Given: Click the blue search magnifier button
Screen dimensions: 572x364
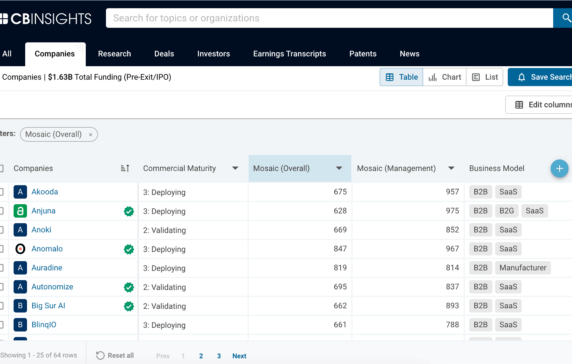Looking at the screenshot, I should [x=563, y=18].
